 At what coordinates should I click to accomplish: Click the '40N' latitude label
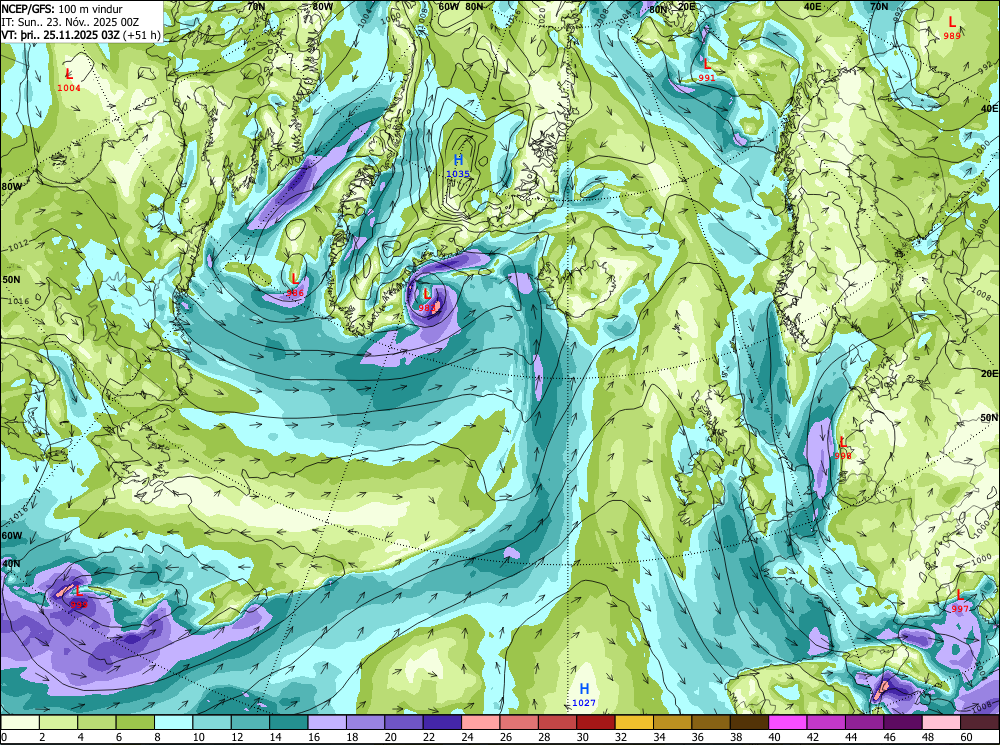[x=11, y=564]
